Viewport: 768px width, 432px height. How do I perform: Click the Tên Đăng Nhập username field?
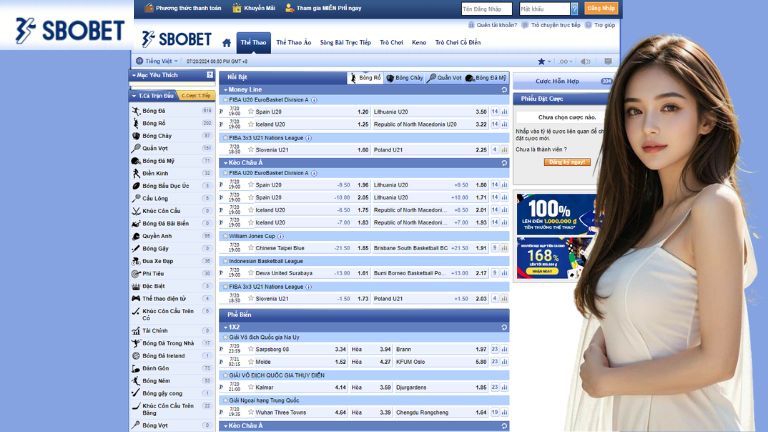486,8
